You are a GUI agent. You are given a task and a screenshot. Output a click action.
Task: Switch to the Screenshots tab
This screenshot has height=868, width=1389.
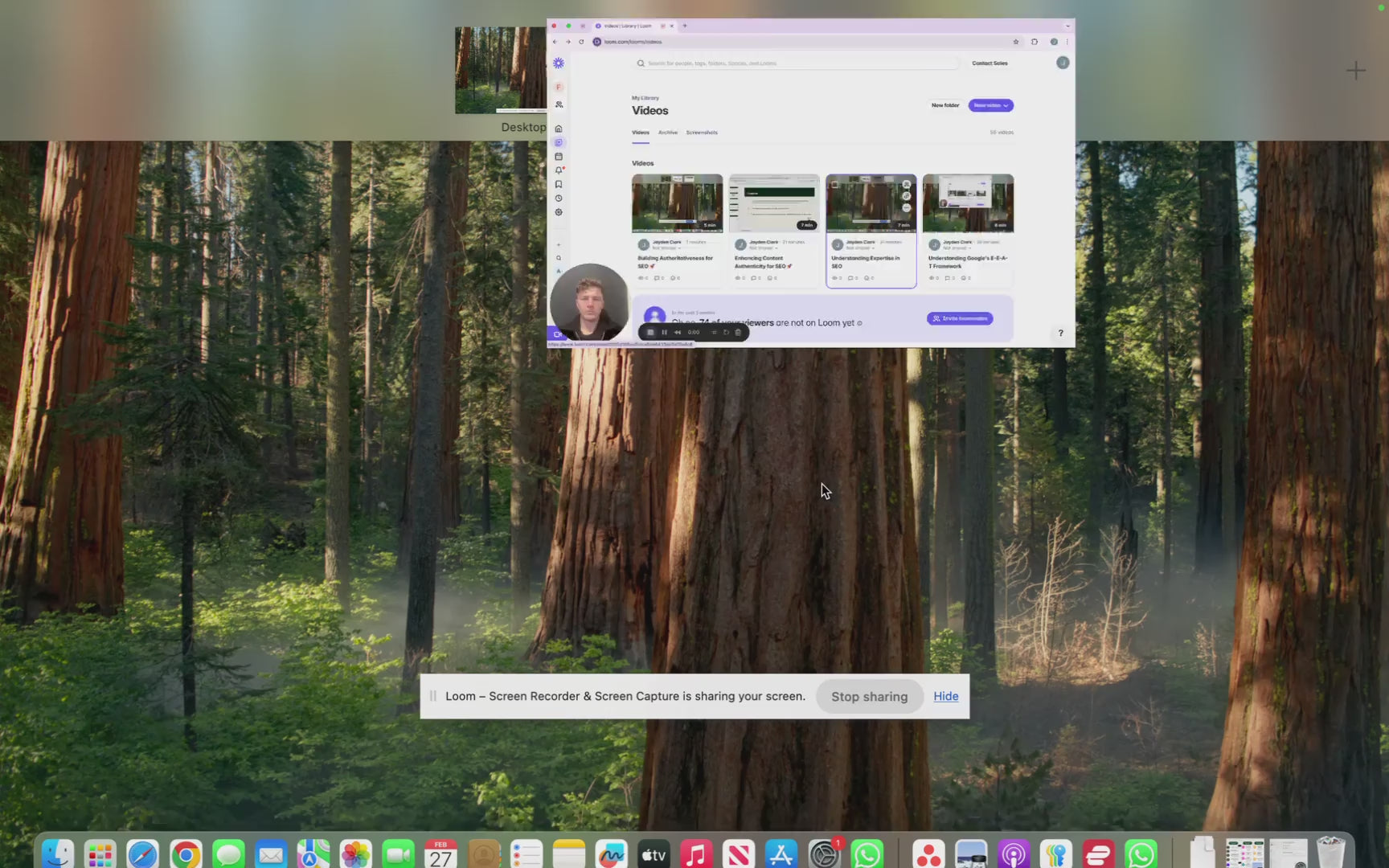point(702,133)
